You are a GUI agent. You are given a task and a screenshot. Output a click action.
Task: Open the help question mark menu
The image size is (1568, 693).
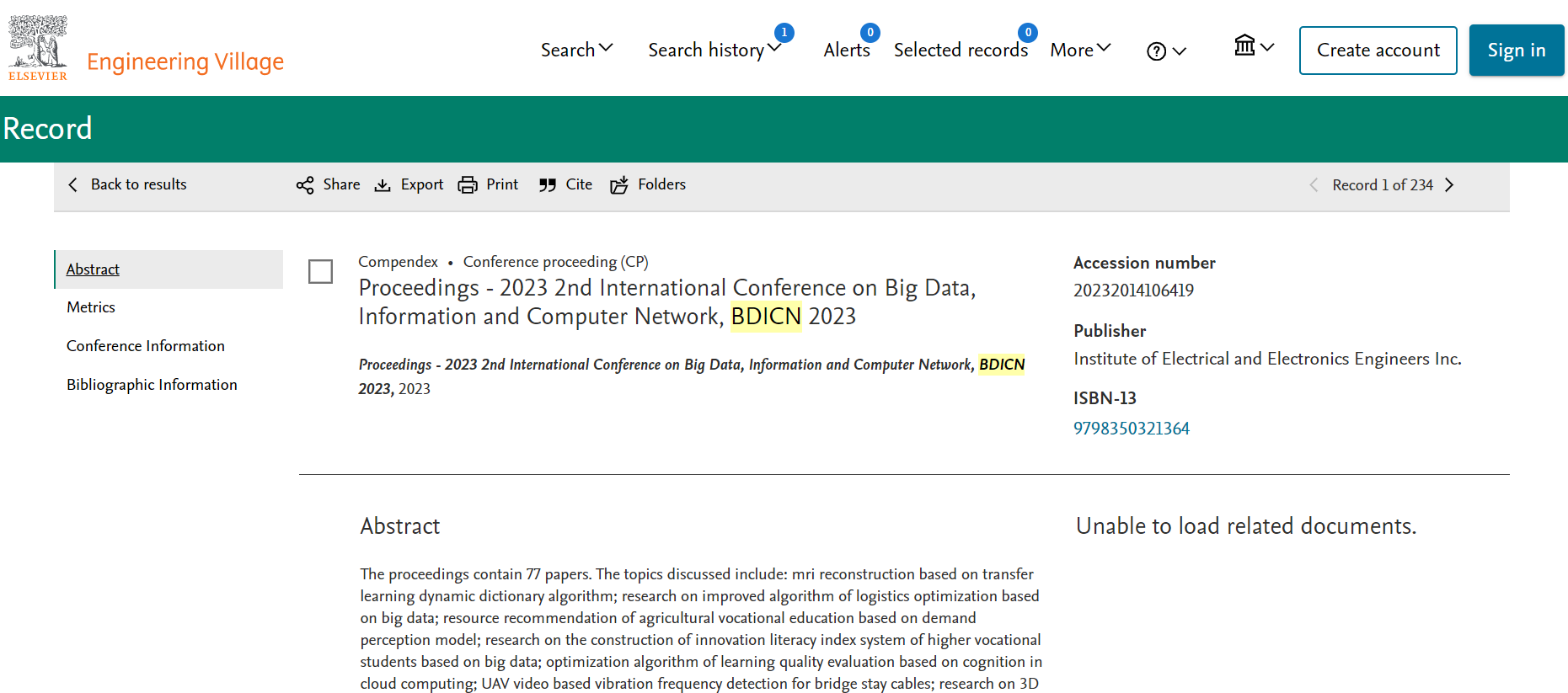[1157, 51]
